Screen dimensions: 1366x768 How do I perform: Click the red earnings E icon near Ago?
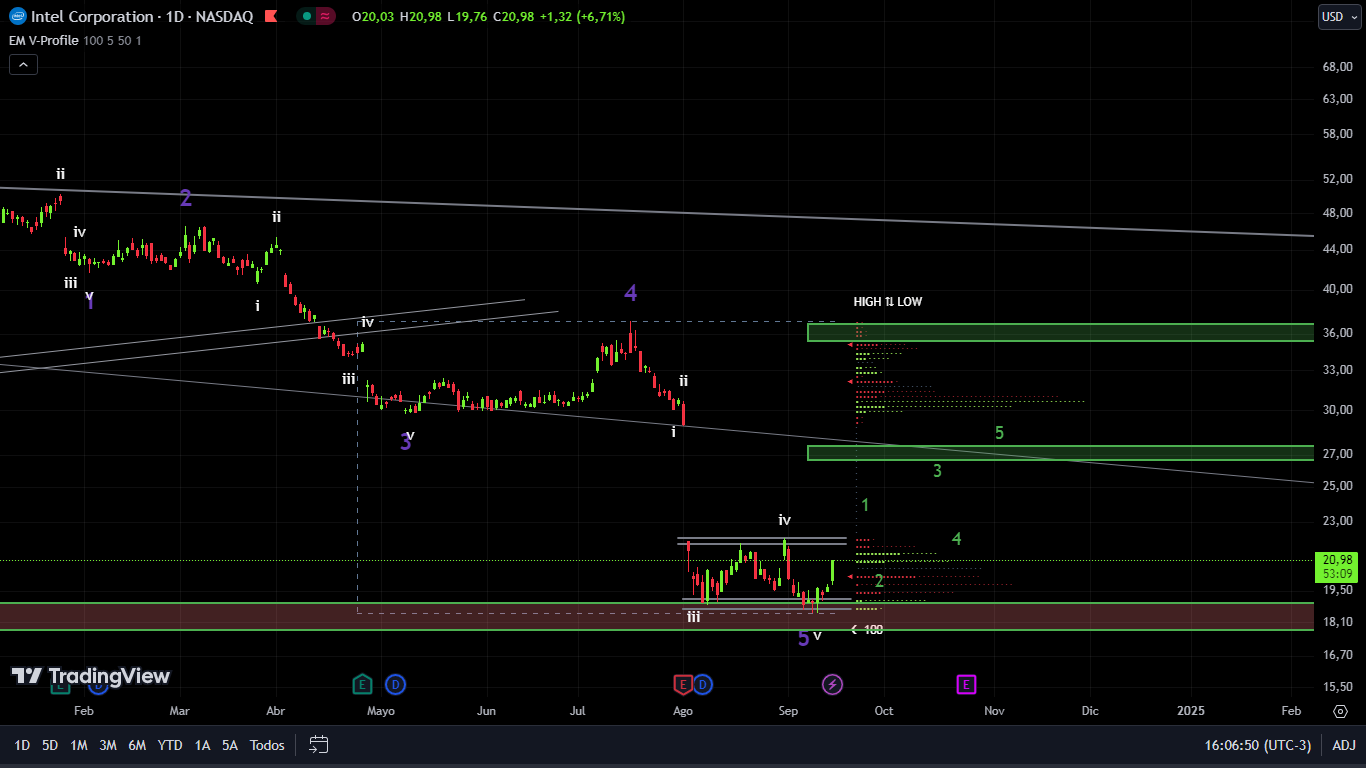tap(683, 685)
